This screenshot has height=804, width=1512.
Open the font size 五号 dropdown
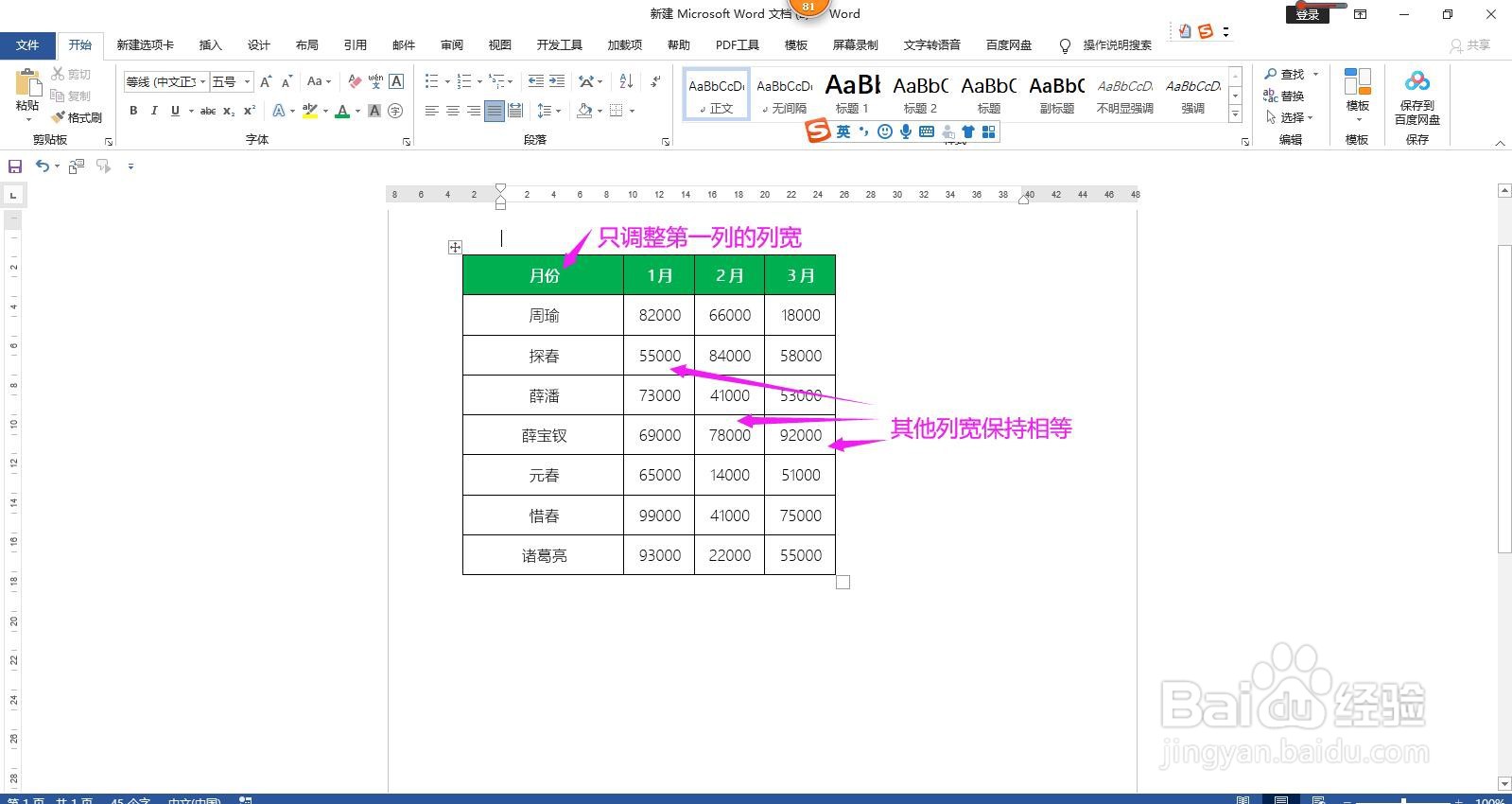click(x=248, y=82)
